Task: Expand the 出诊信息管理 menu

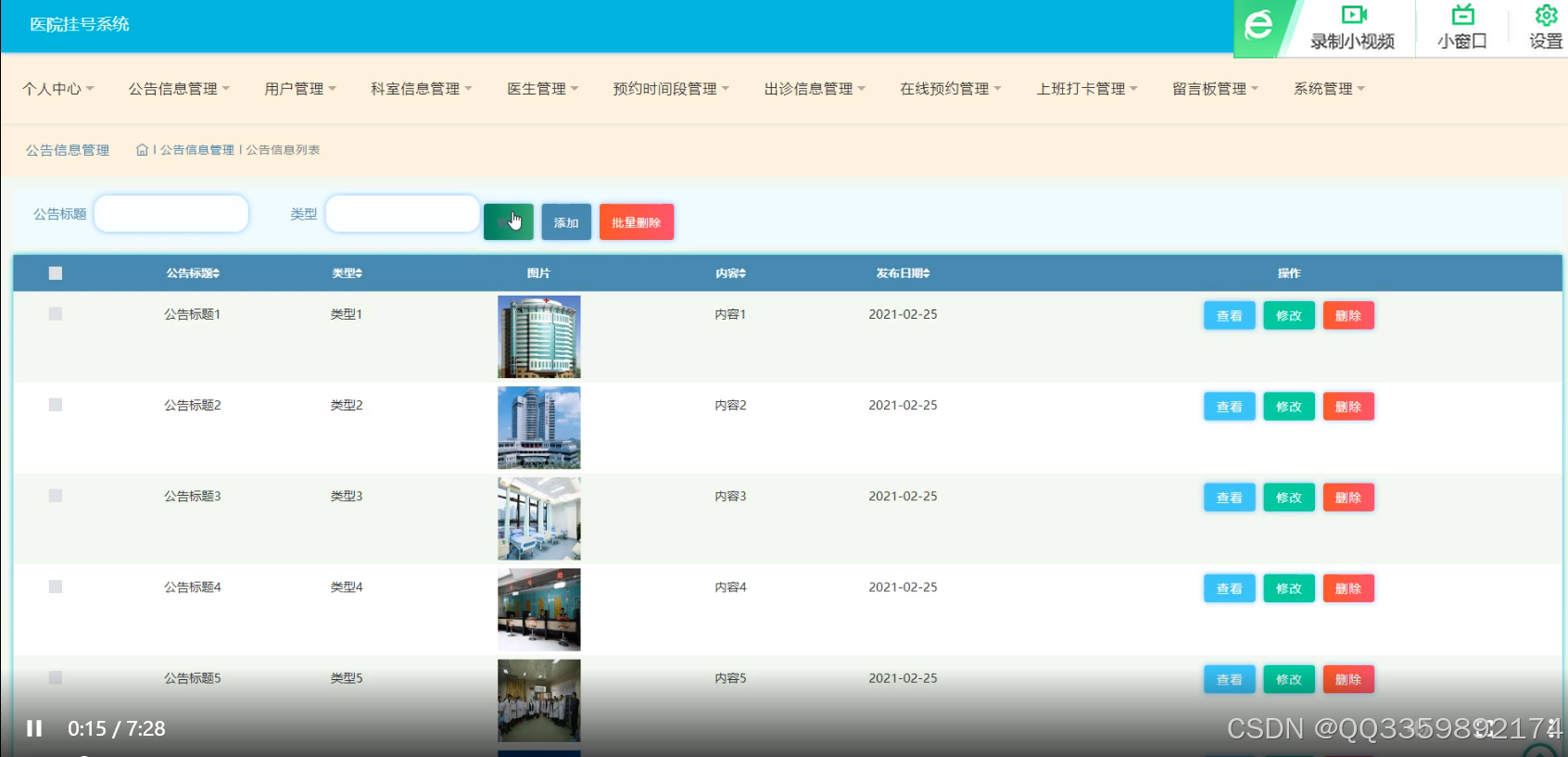Action: click(x=816, y=89)
